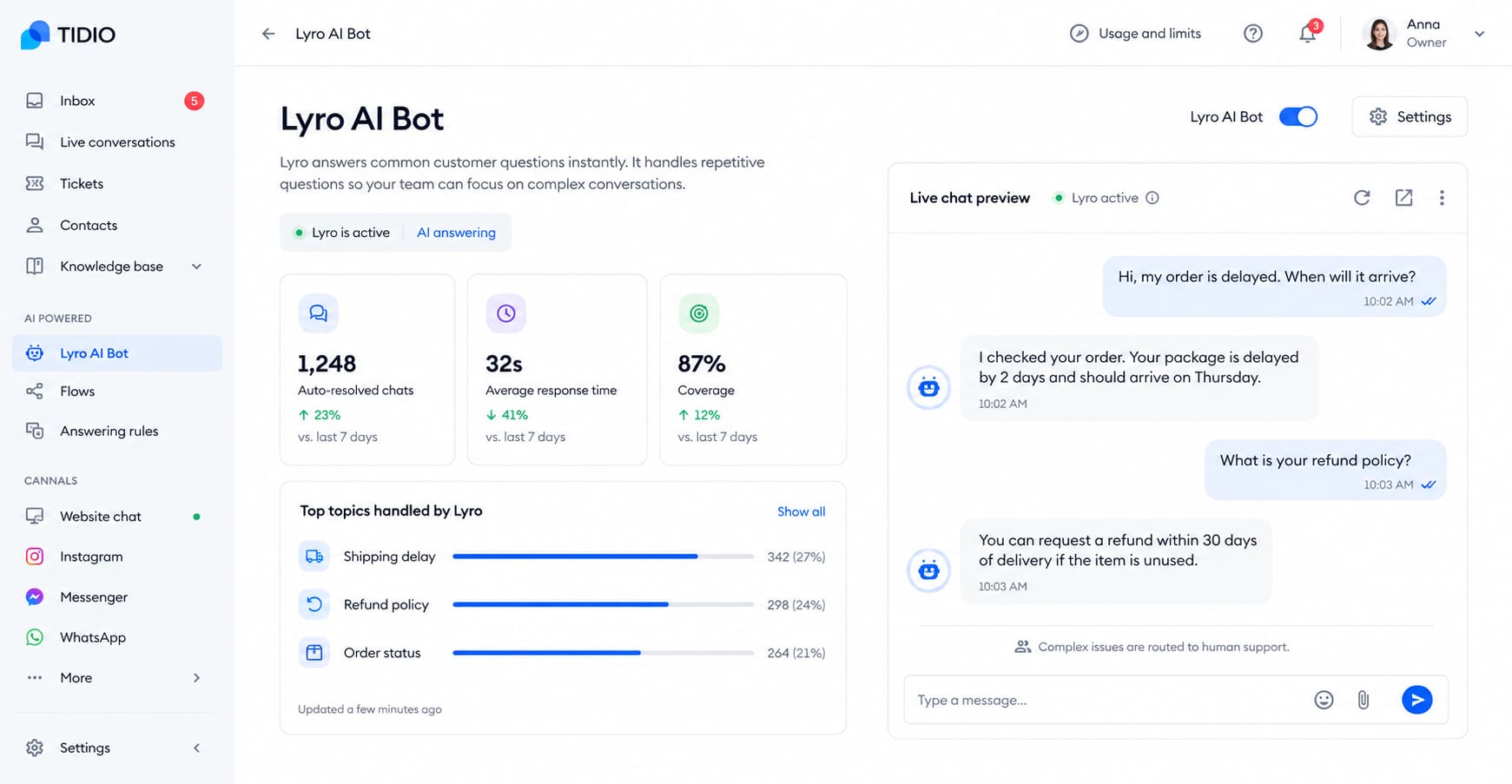Click the 'Updated a few minutes ago' text
This screenshot has width=1512, height=784.
coord(370,709)
